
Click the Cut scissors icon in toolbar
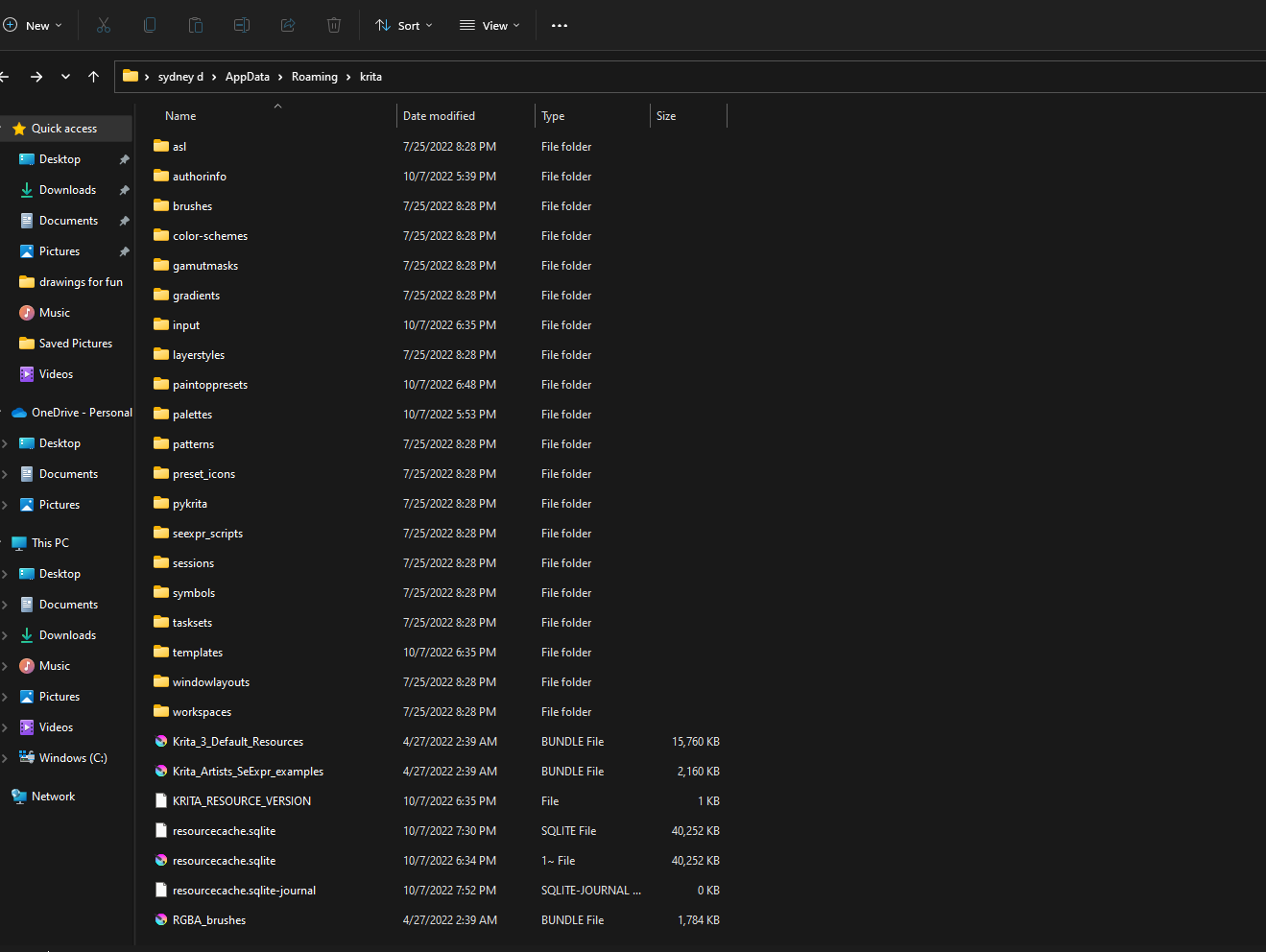click(104, 26)
